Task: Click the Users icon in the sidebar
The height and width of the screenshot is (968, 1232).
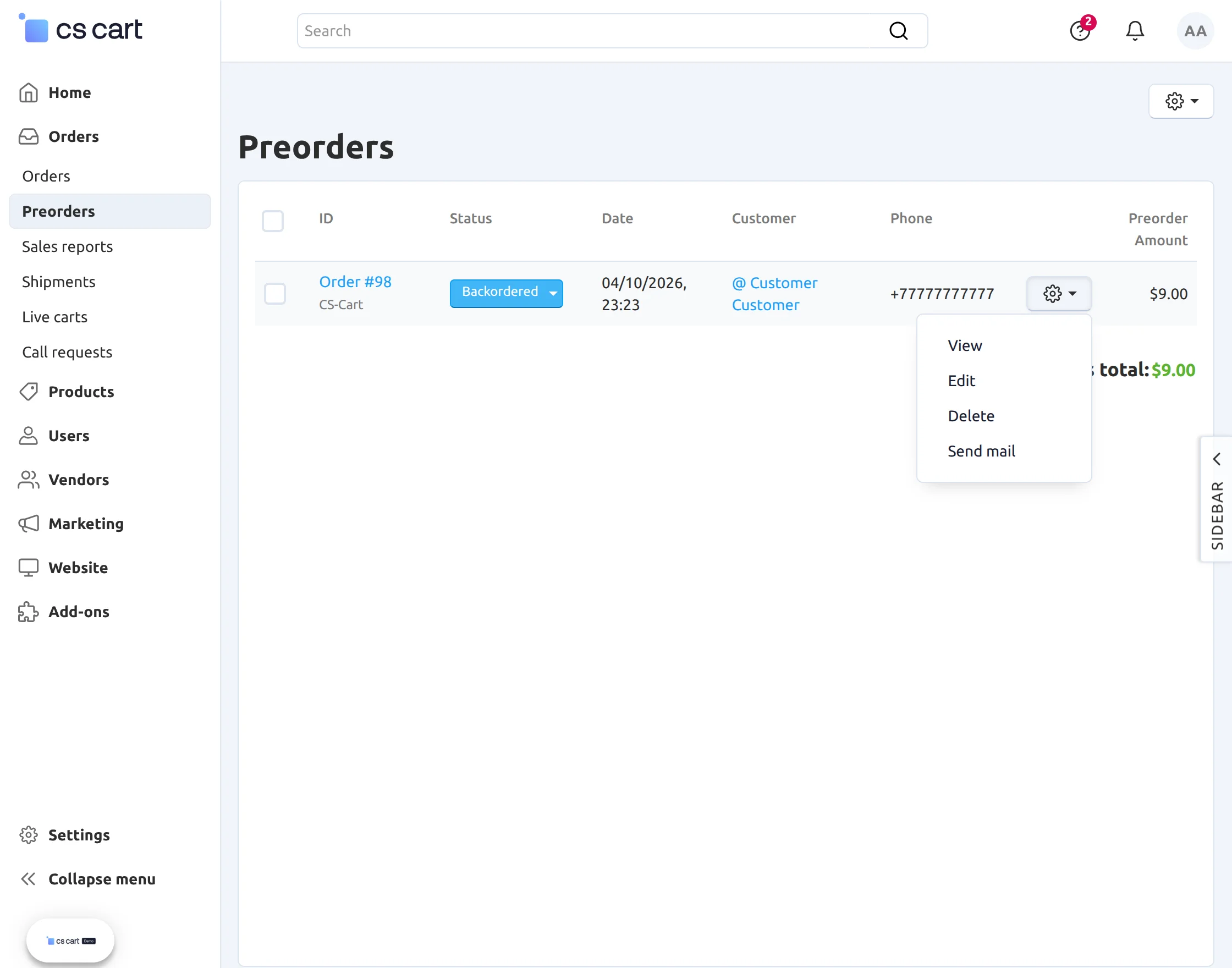Action: click(x=29, y=436)
